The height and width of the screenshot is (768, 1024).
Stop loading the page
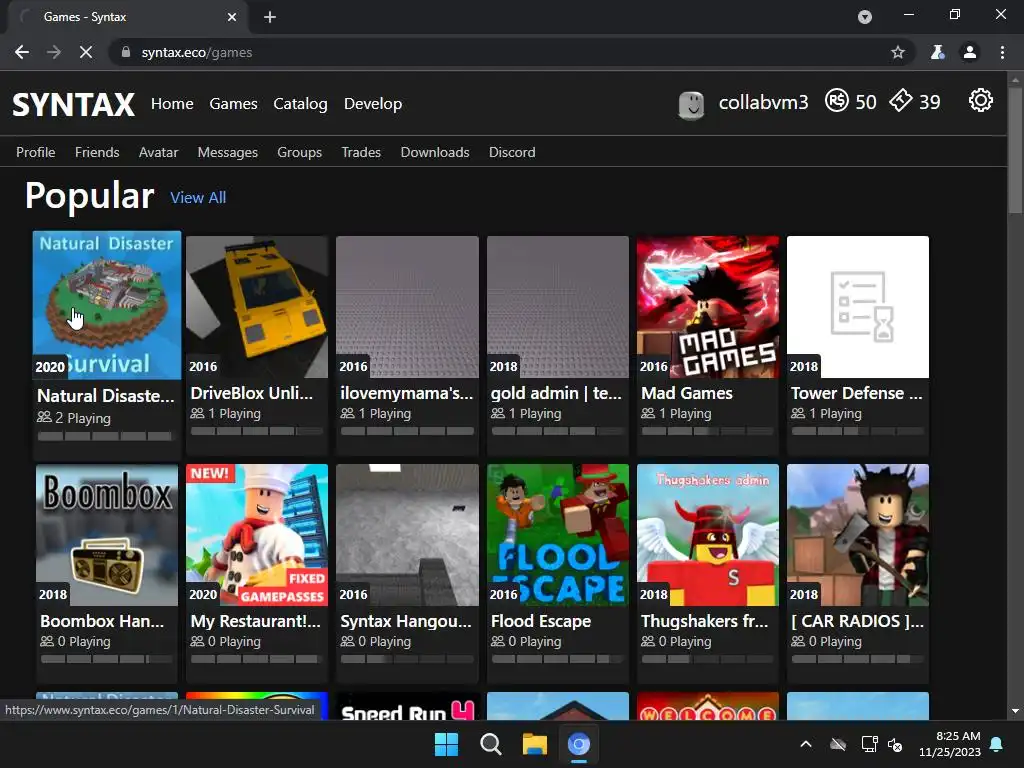click(86, 52)
